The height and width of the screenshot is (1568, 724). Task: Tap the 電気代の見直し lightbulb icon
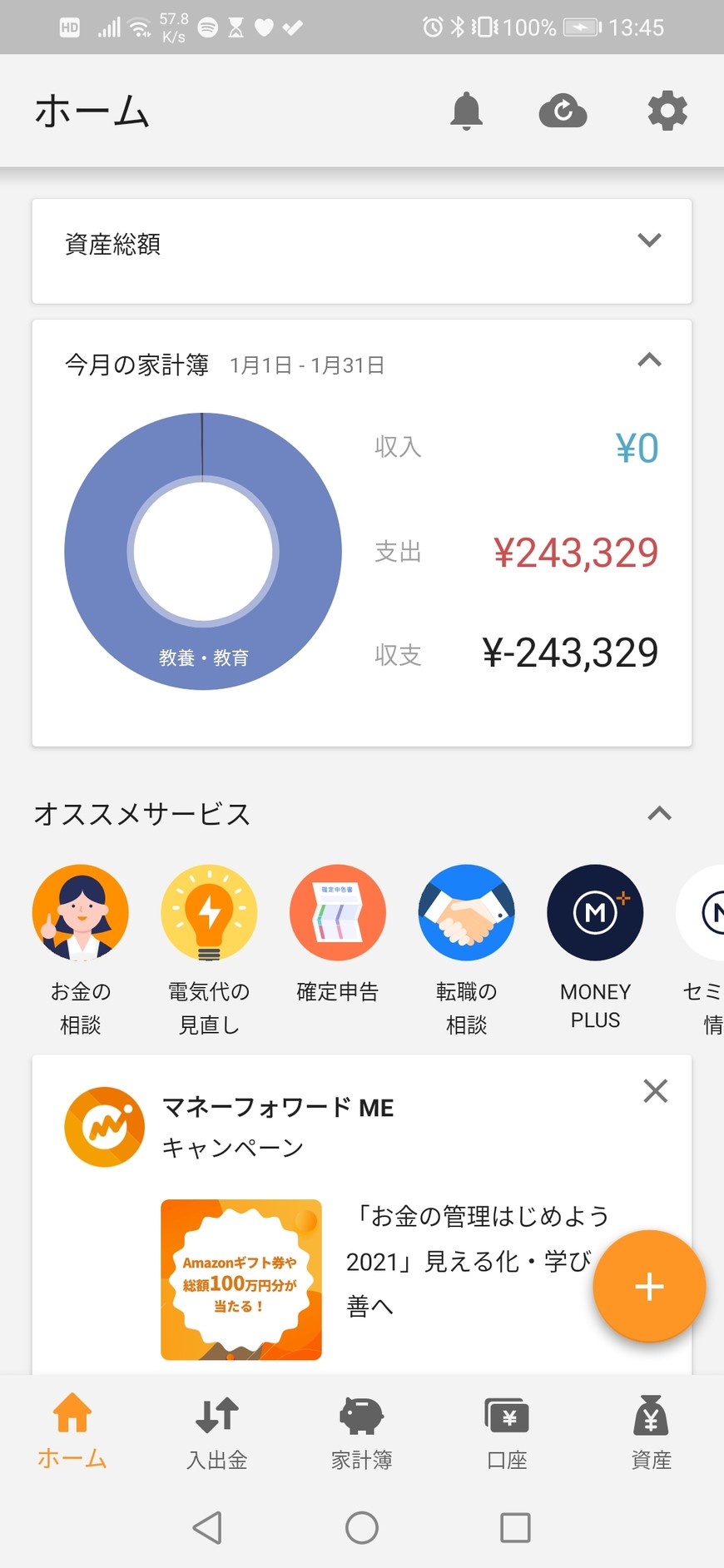click(209, 913)
